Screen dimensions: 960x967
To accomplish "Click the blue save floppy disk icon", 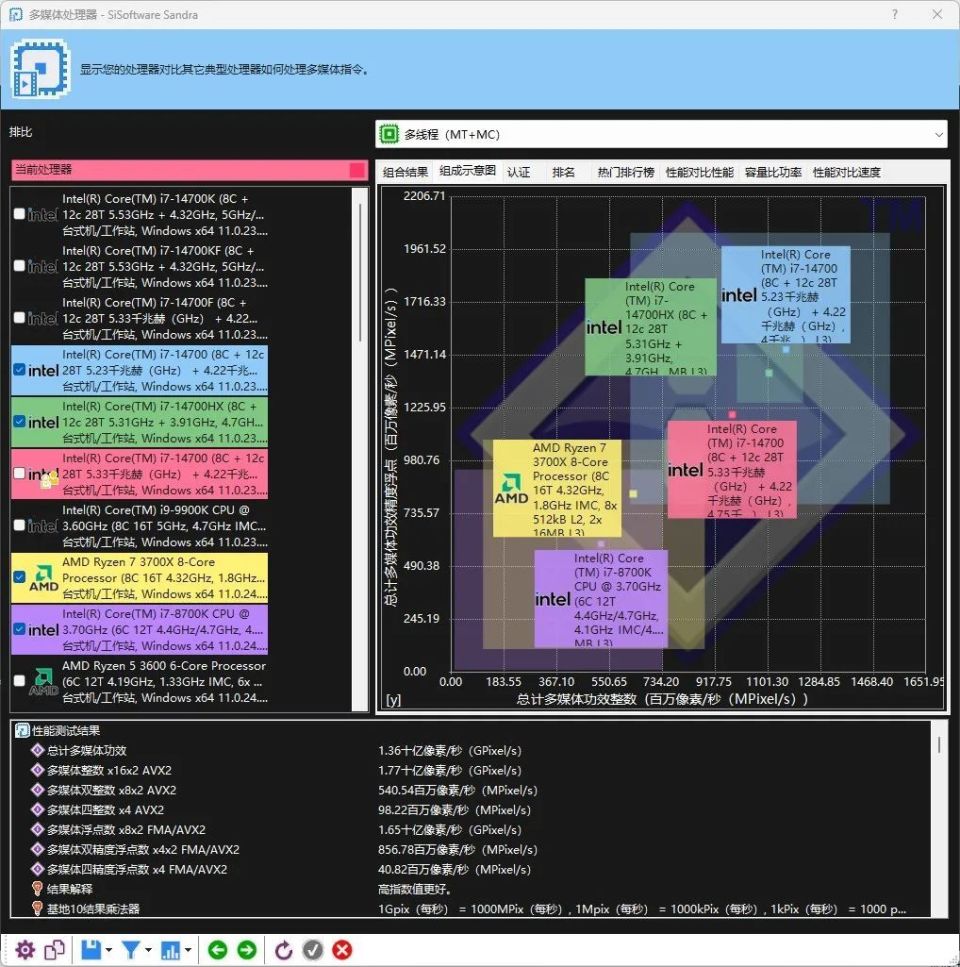I will (91, 949).
